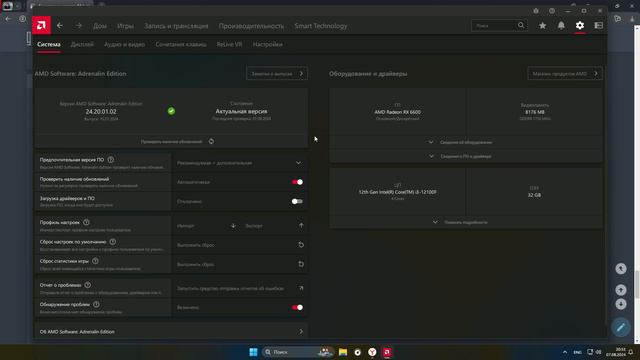This screenshot has width=640, height=360.
Task: Open the release notes button
Action: (277, 73)
